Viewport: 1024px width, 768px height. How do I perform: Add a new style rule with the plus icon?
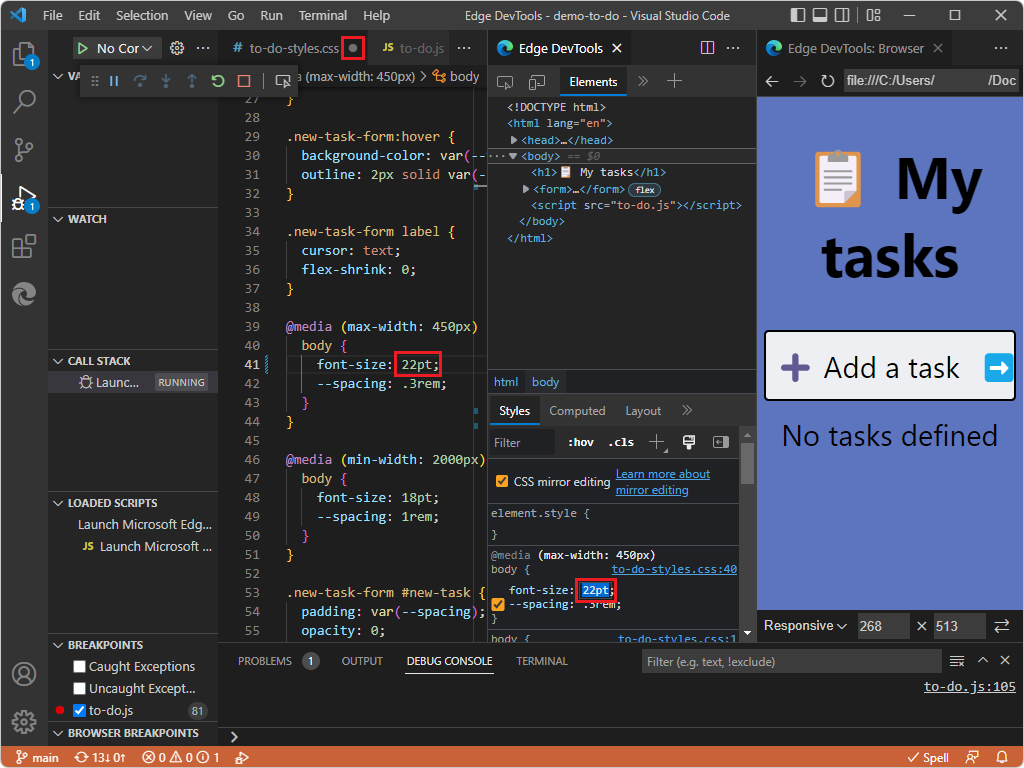pyautogui.click(x=655, y=441)
